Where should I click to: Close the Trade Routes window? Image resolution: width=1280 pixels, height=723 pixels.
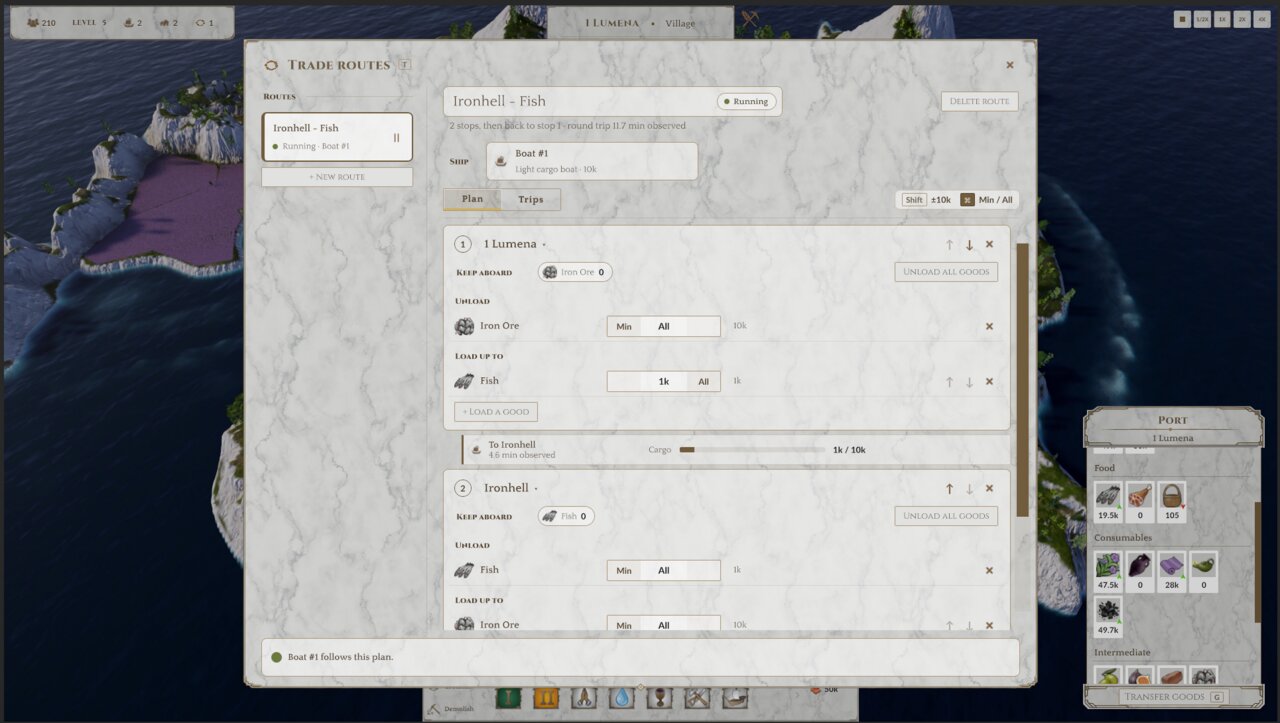[1009, 65]
